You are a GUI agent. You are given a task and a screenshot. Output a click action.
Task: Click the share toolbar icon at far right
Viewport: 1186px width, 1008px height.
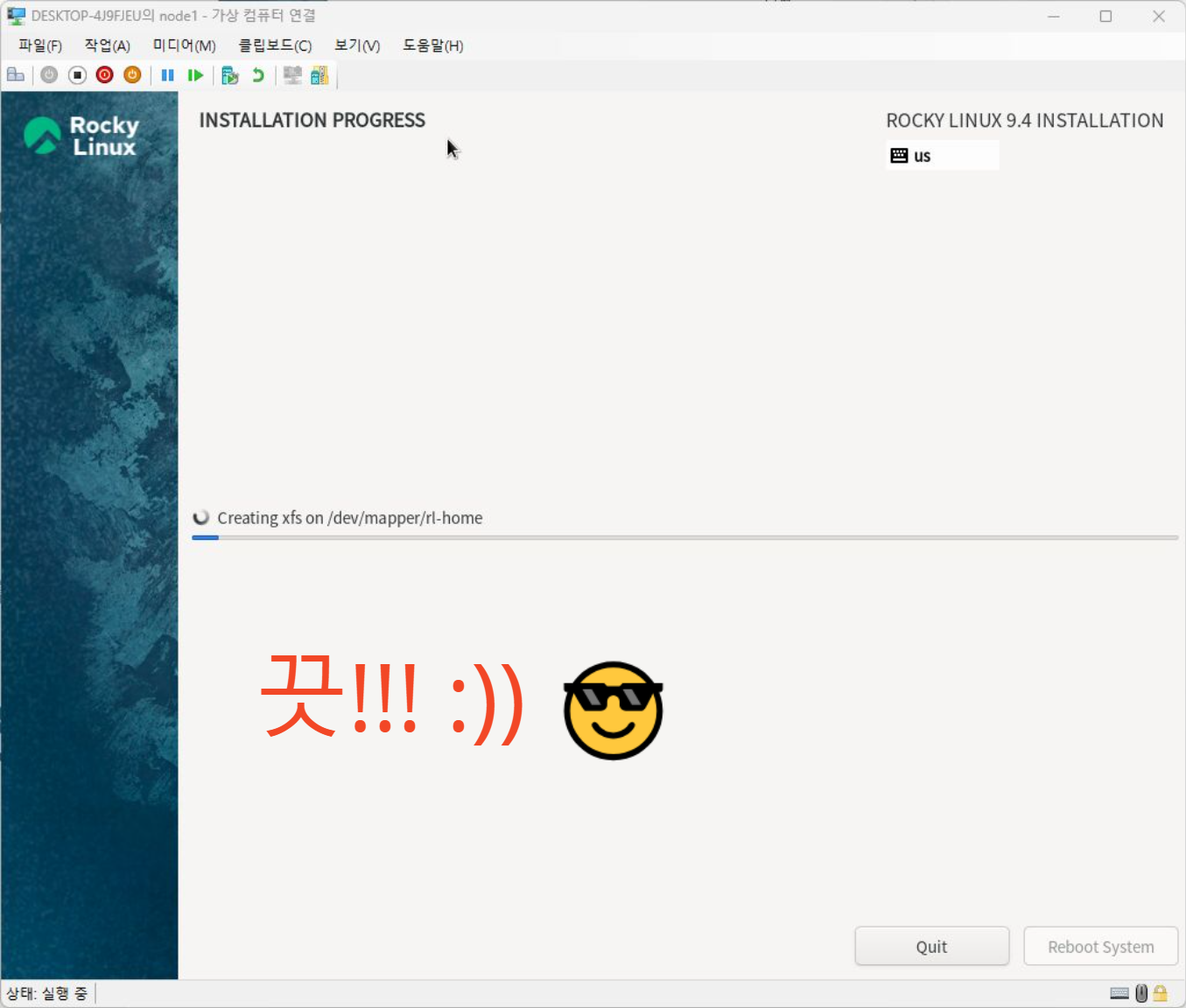pos(319,75)
